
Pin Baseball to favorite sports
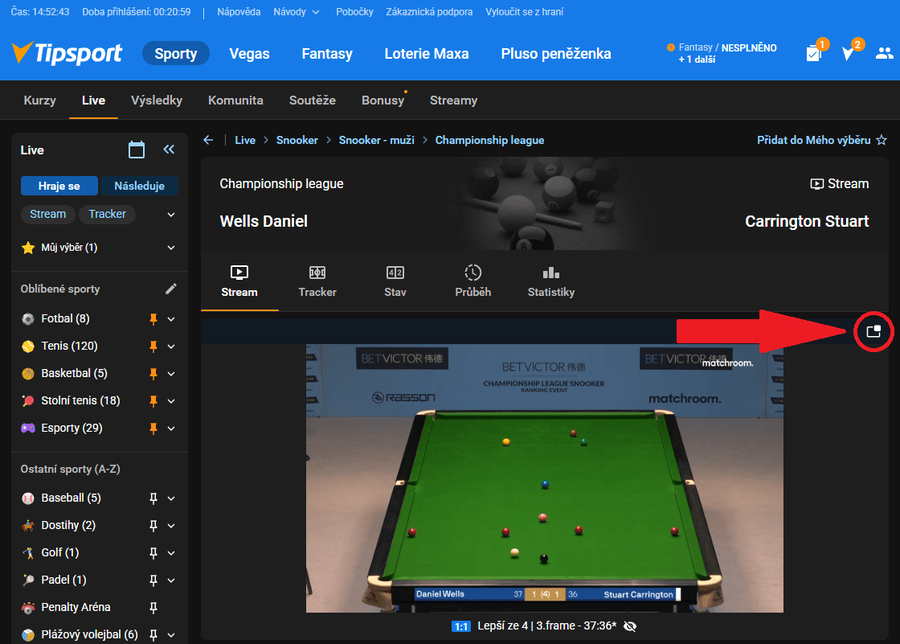coord(153,498)
